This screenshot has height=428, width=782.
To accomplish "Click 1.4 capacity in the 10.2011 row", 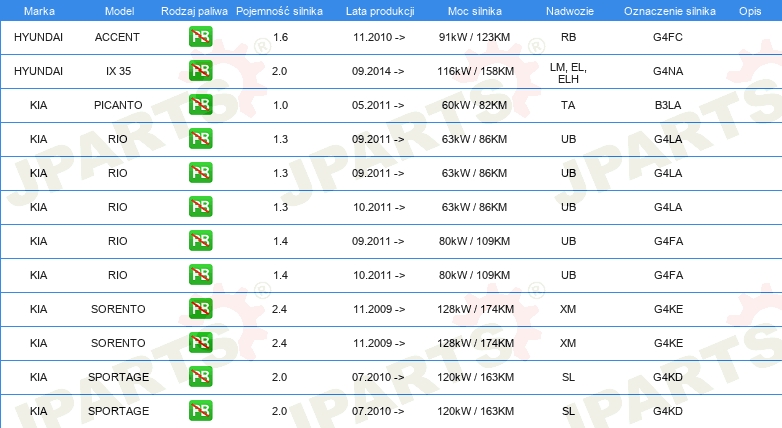I will (x=280, y=274).
